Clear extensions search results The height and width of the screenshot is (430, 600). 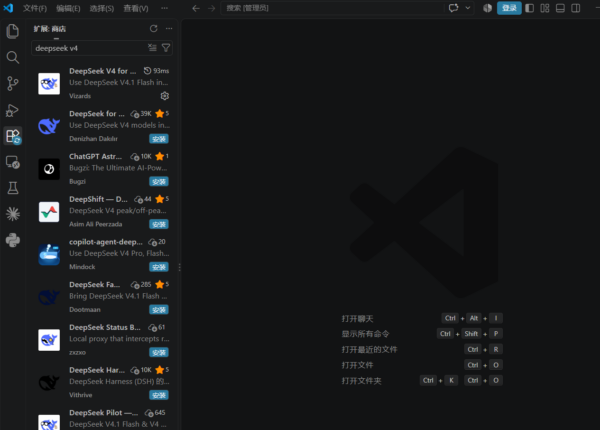pos(152,48)
